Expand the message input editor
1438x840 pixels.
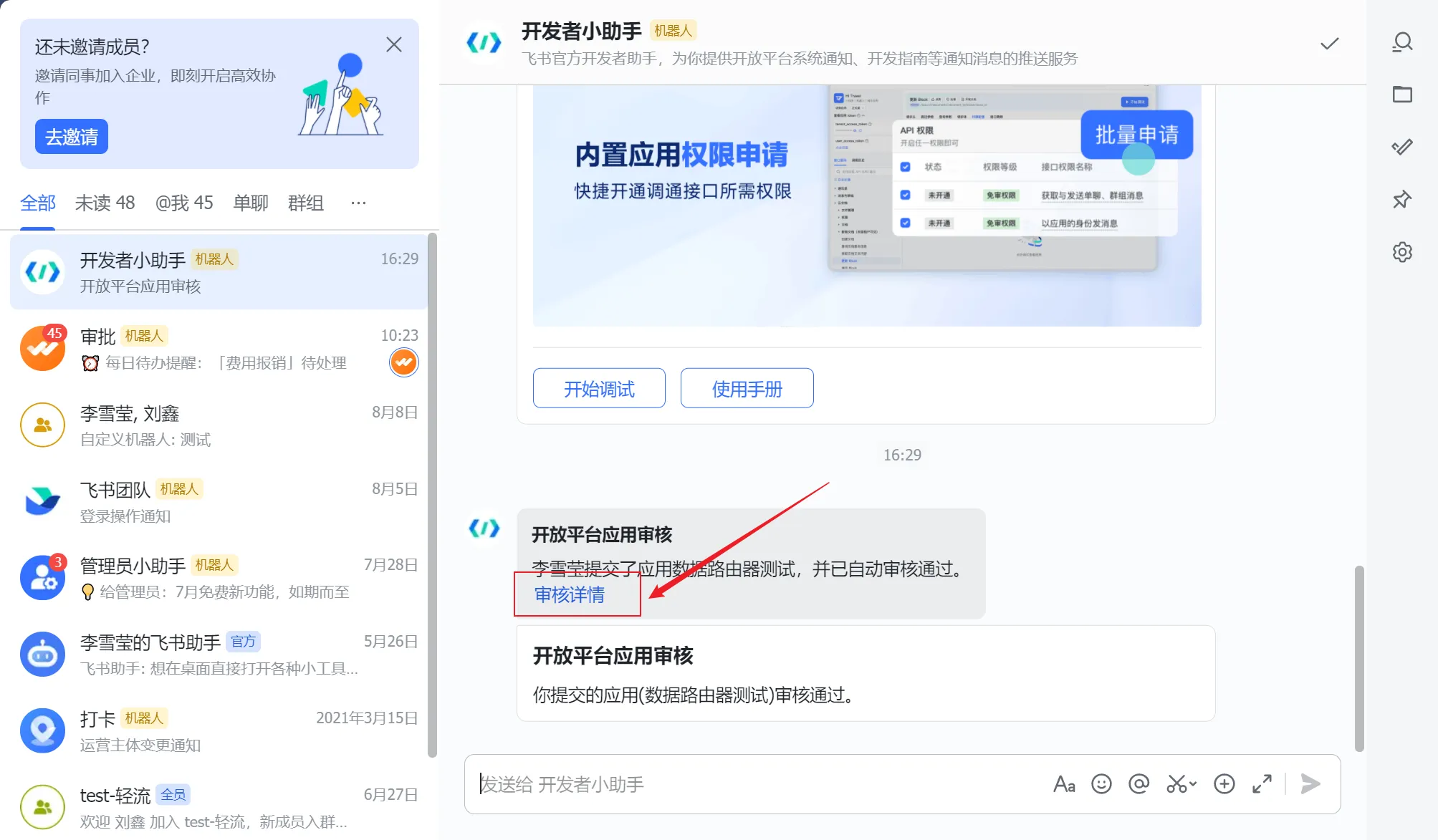1262,784
